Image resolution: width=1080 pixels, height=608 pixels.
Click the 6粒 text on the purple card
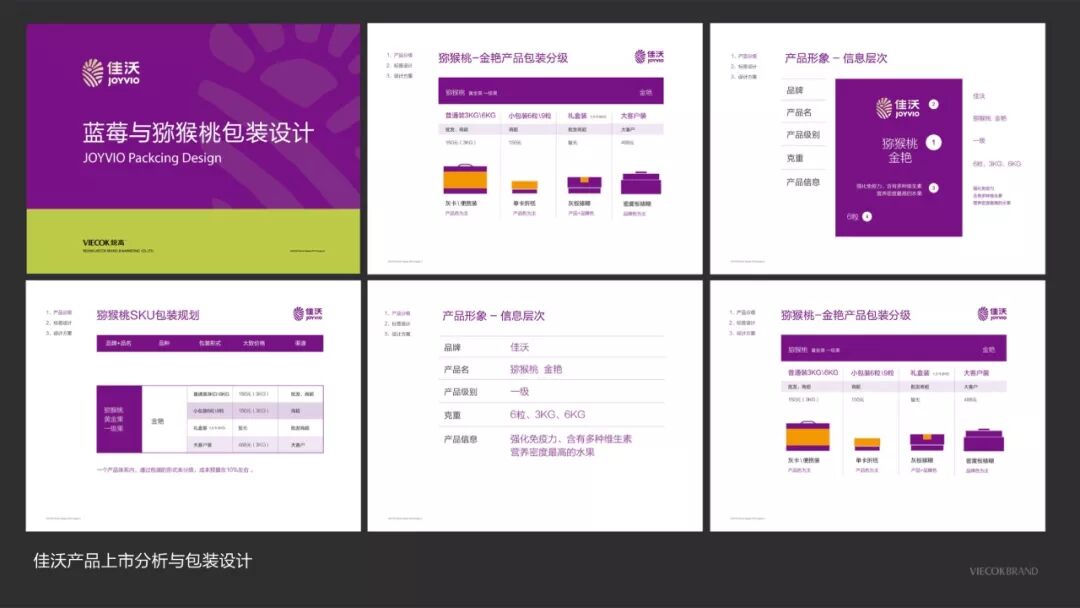click(x=853, y=216)
